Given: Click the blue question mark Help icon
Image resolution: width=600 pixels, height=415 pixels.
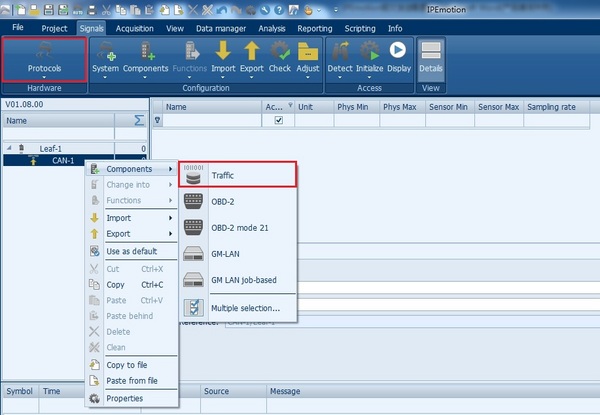Looking at the screenshot, I should 279,10.
